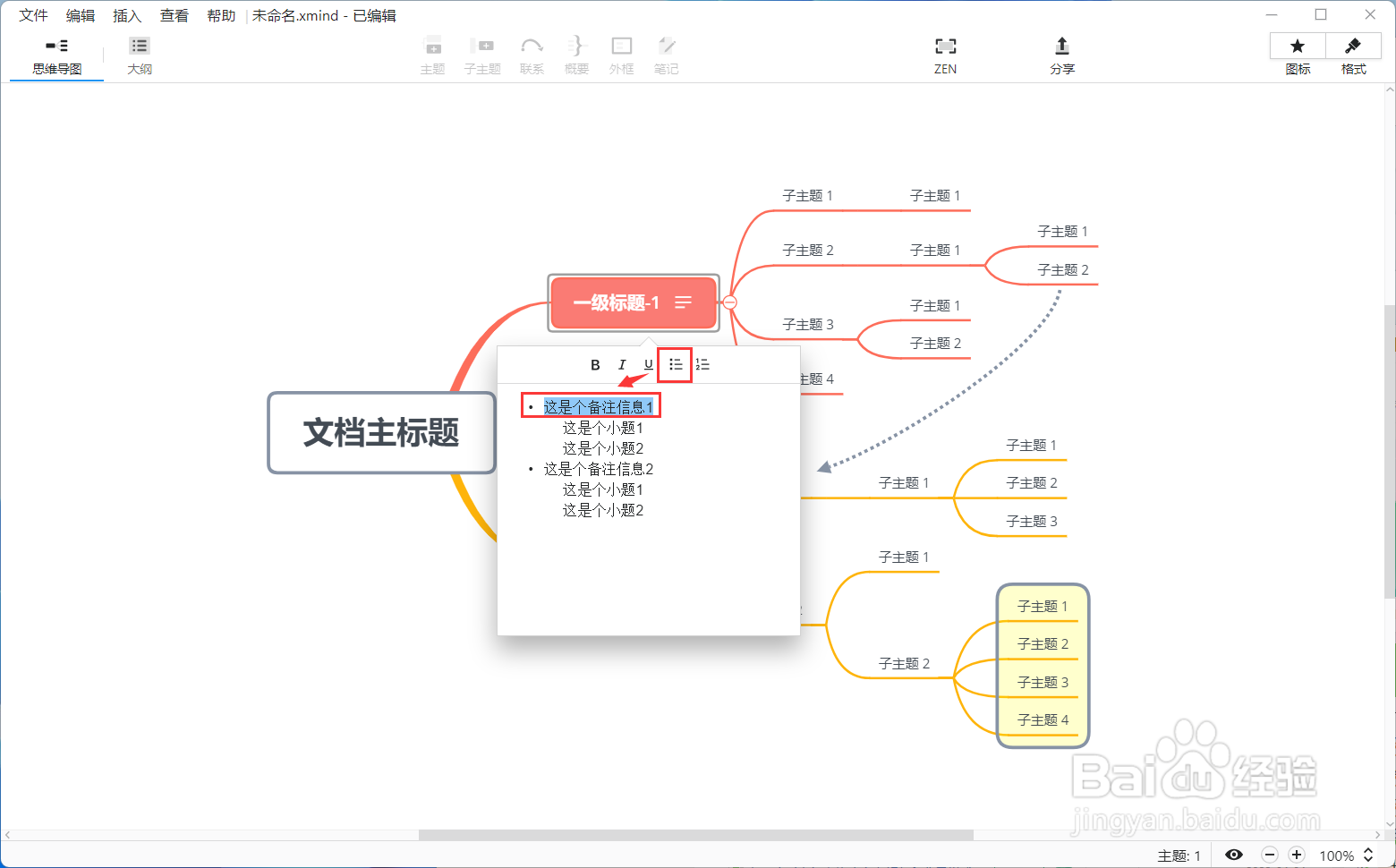The width and height of the screenshot is (1396, 868).
Task: Zoom out with the minus button
Action: point(1269,855)
